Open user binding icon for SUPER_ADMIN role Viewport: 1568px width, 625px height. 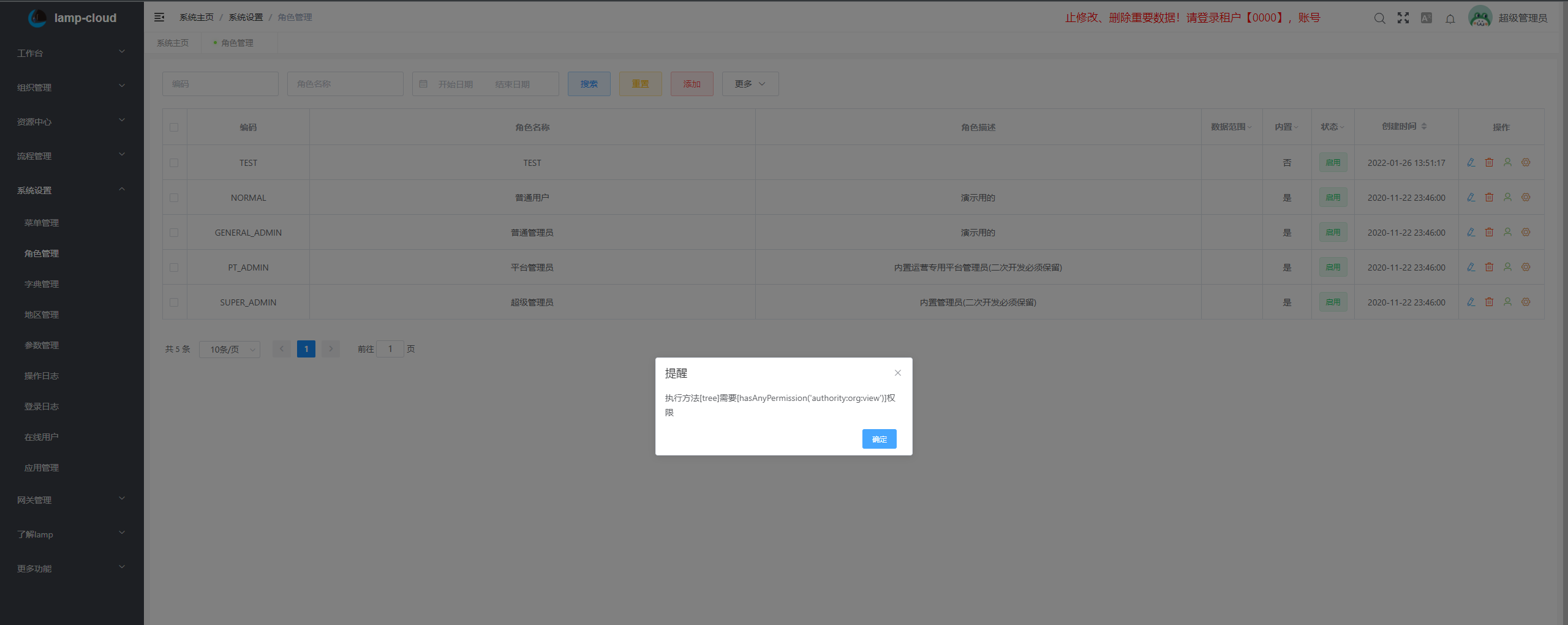click(x=1507, y=302)
